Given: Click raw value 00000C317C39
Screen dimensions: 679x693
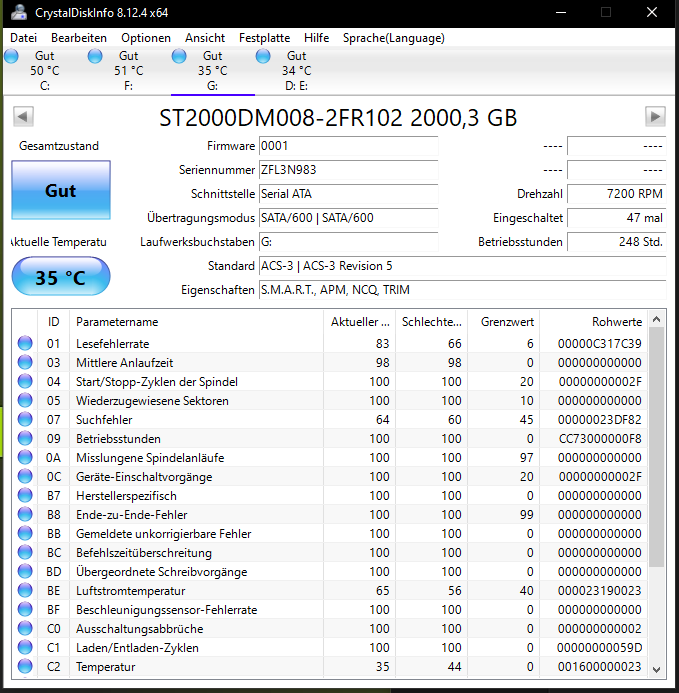Looking at the screenshot, I should pos(599,343).
